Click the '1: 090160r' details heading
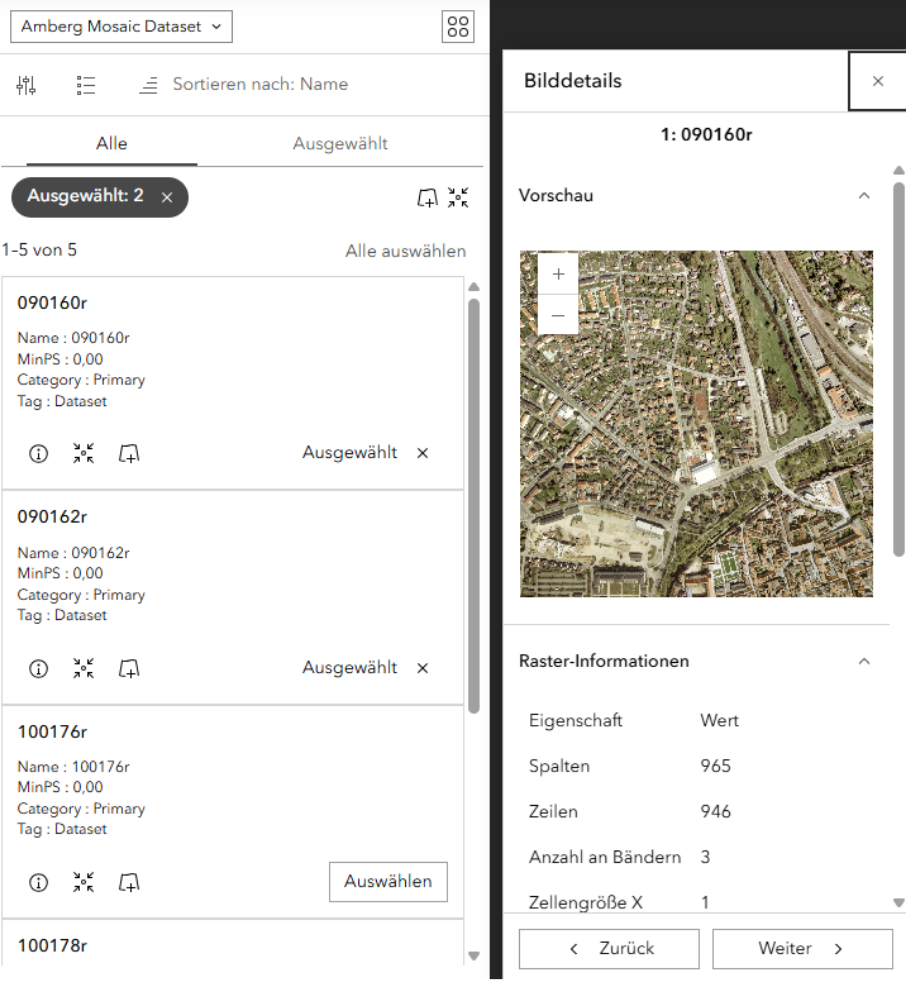This screenshot has width=906, height=981. tap(706, 135)
